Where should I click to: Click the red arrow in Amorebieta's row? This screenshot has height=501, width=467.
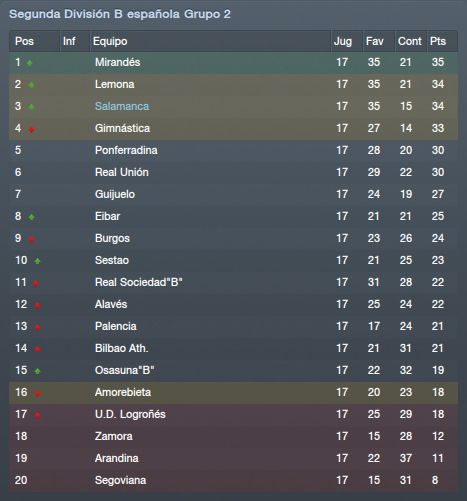point(38,394)
